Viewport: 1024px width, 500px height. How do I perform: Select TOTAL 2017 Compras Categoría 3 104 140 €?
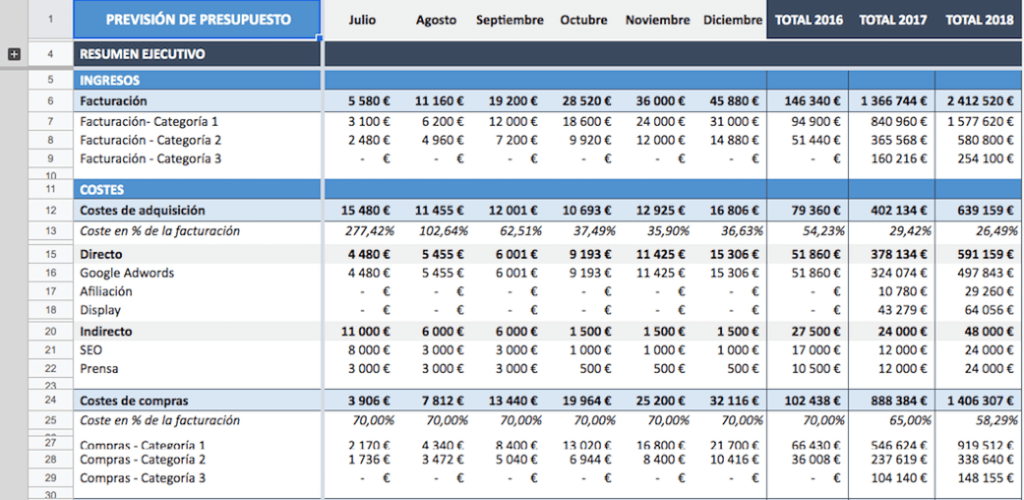[901, 478]
